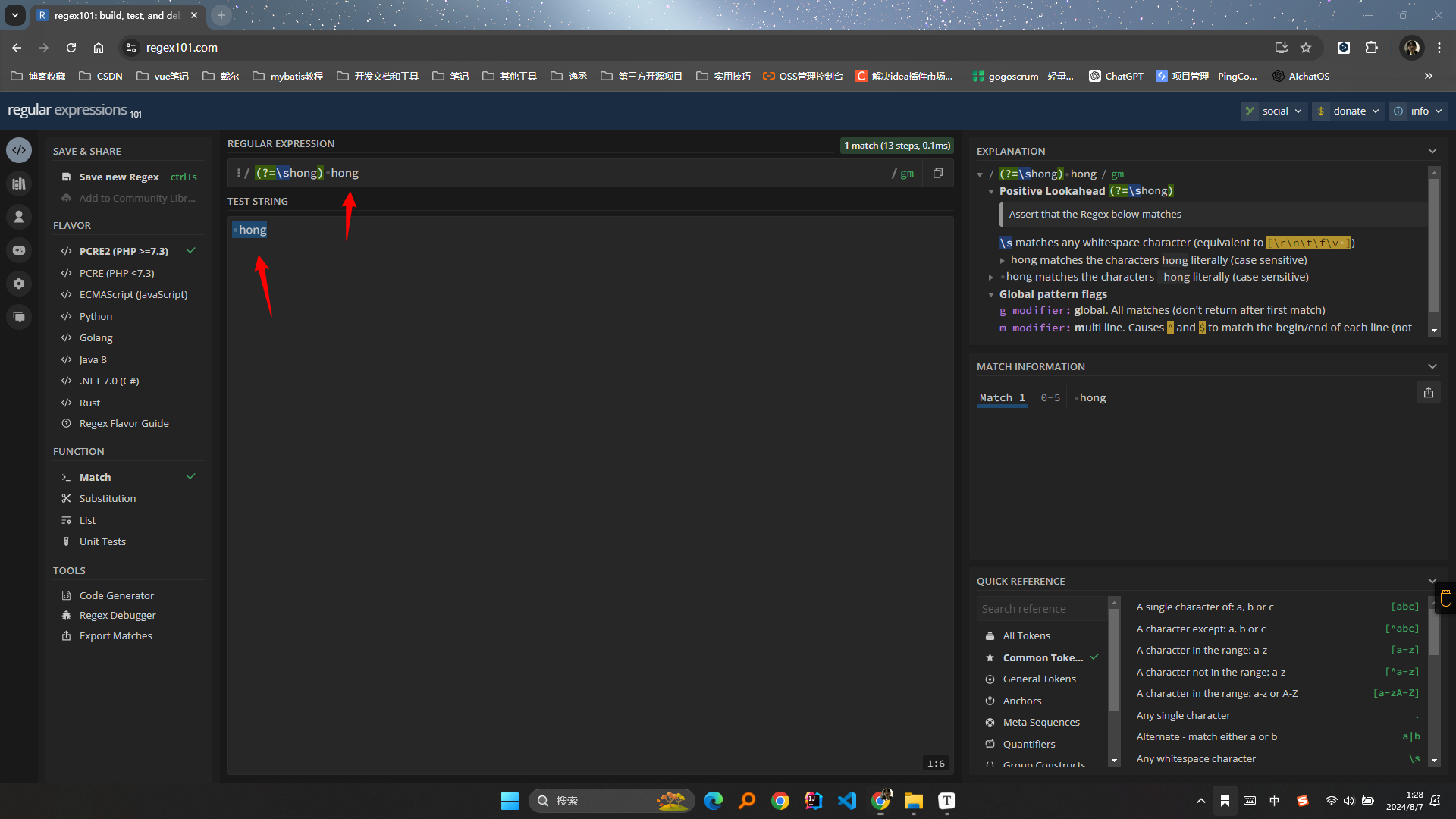Image resolution: width=1456 pixels, height=819 pixels.
Task: Open the live chat sidebar icon
Action: pos(19,317)
